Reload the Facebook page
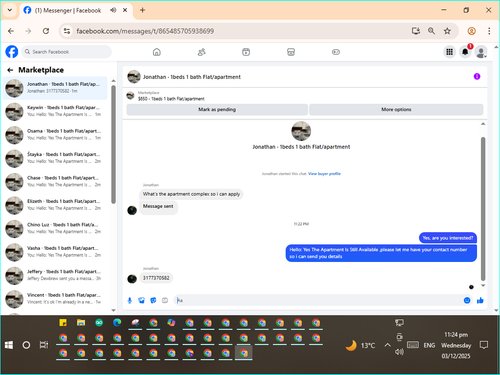Viewport: 500px width, 375px height. [46, 31]
